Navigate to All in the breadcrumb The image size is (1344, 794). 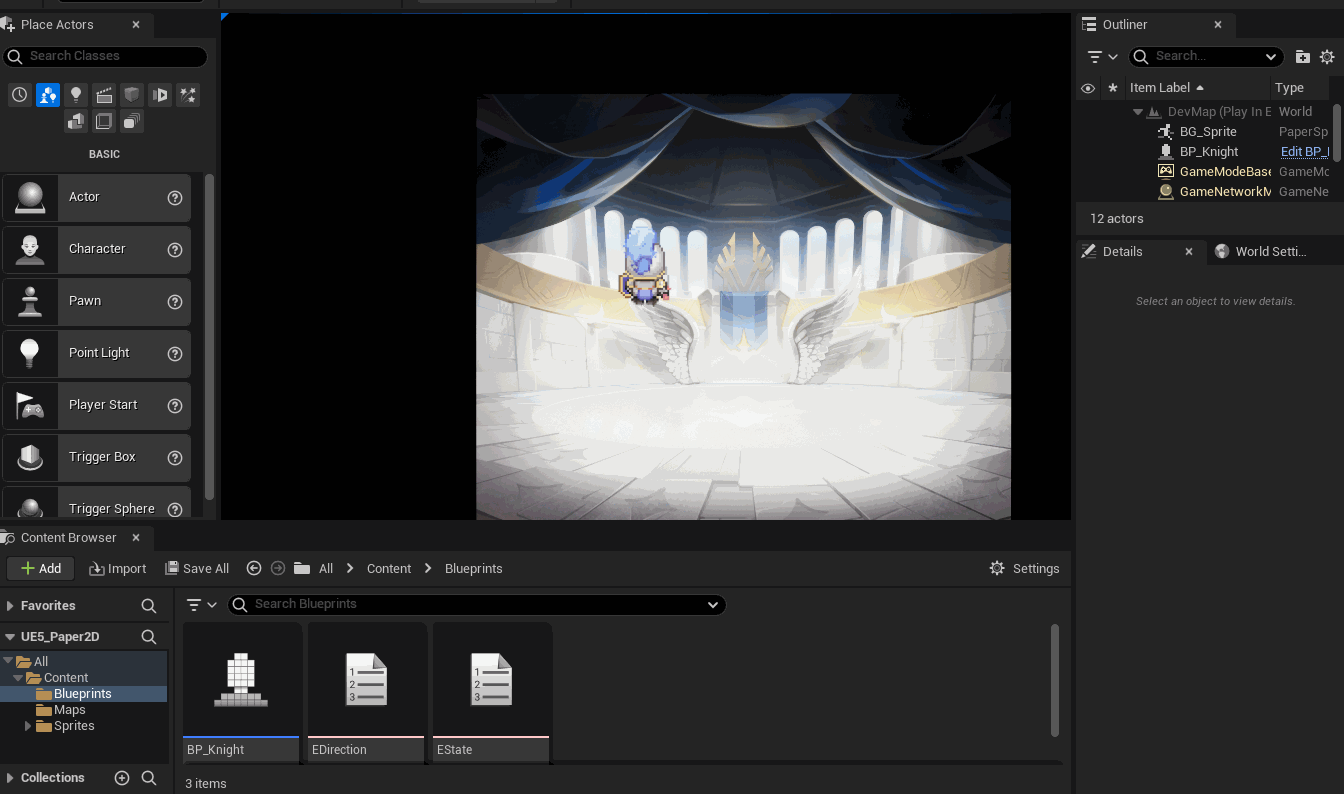(326, 568)
